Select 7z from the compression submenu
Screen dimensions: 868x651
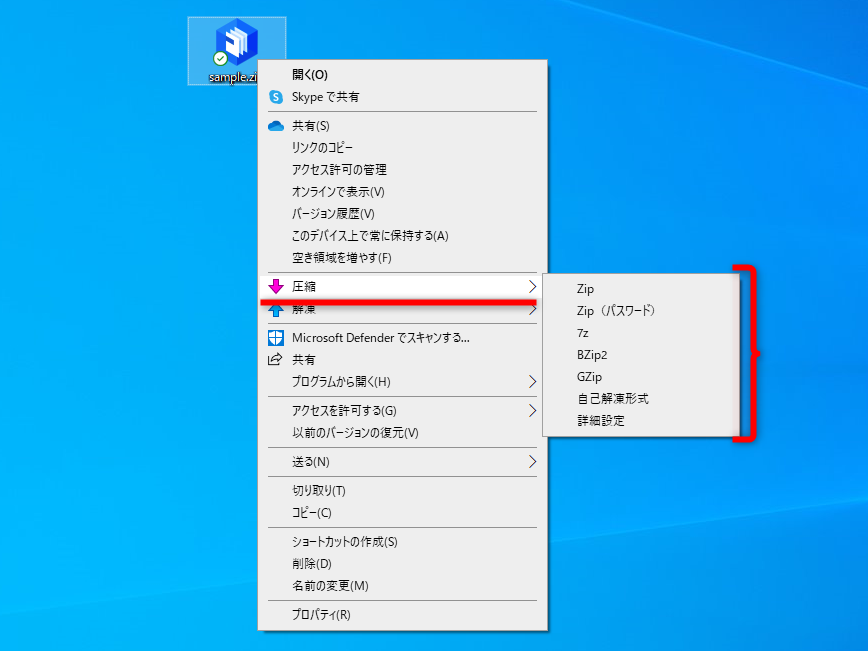pyautogui.click(x=586, y=333)
